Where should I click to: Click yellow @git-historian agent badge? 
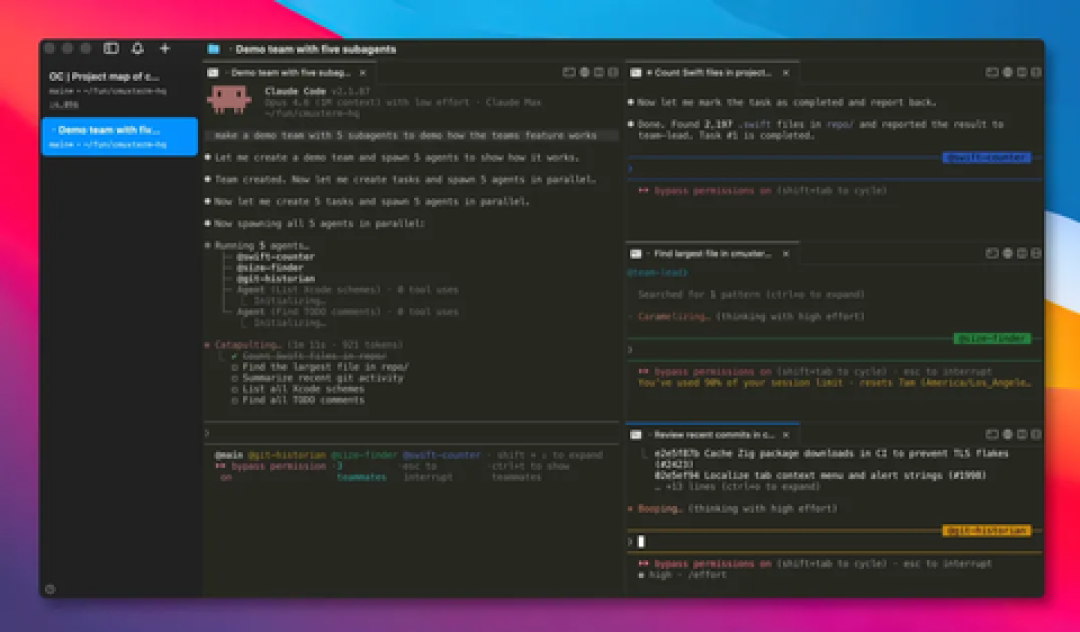tap(986, 530)
